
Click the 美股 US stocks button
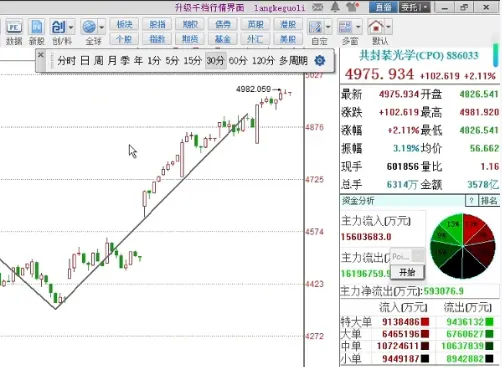tap(288, 39)
